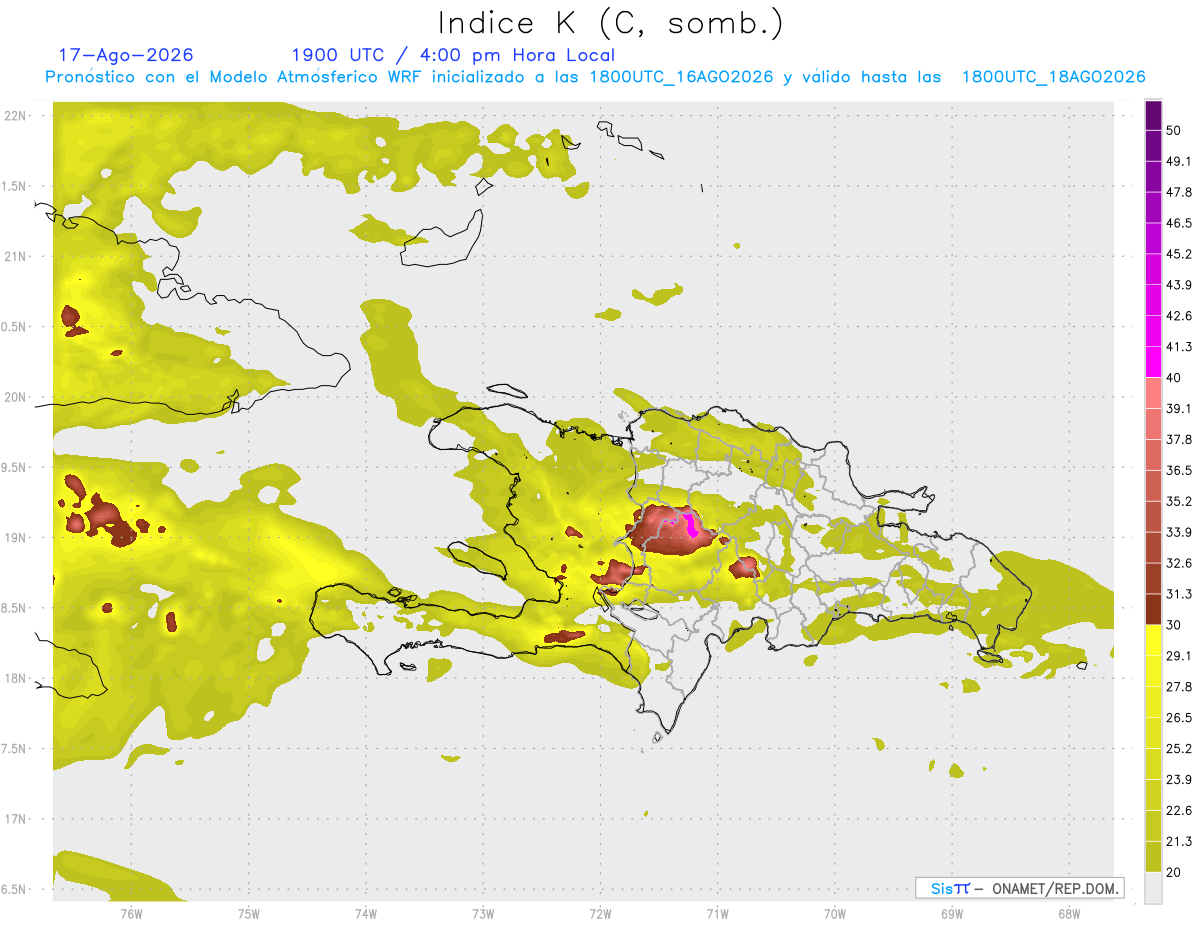
Task: Click the color scale value "30"
Action: click(1174, 625)
